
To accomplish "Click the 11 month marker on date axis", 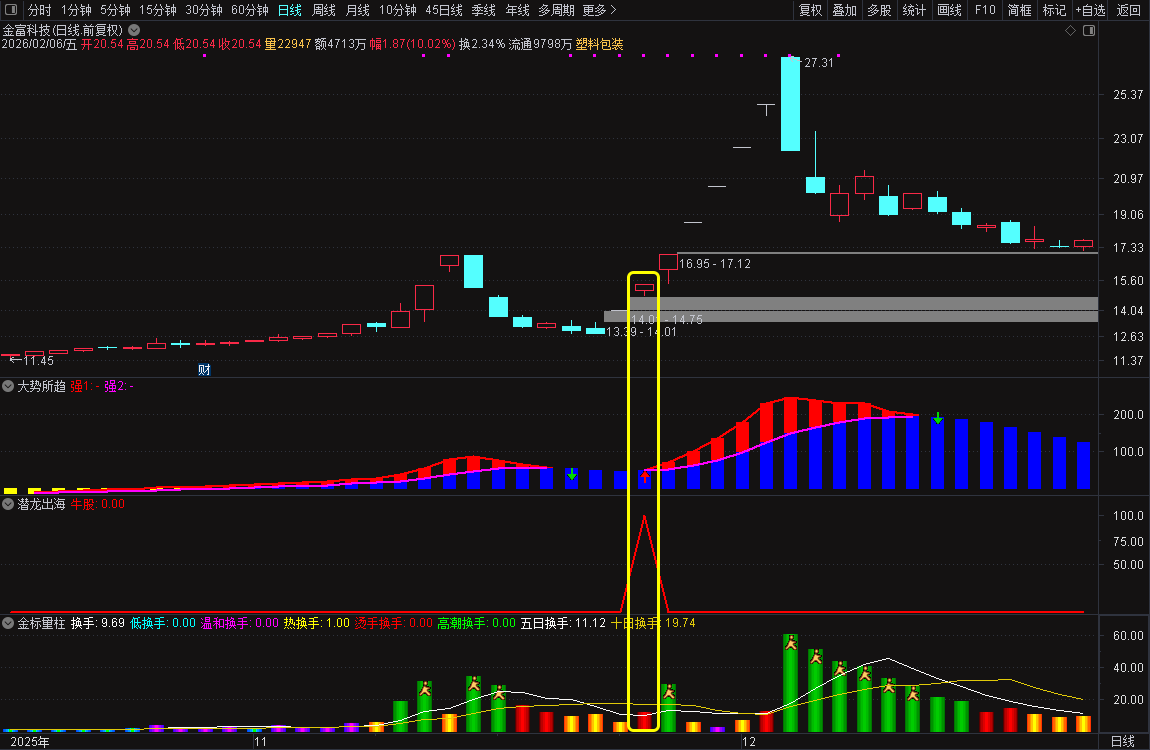I will click(260, 741).
